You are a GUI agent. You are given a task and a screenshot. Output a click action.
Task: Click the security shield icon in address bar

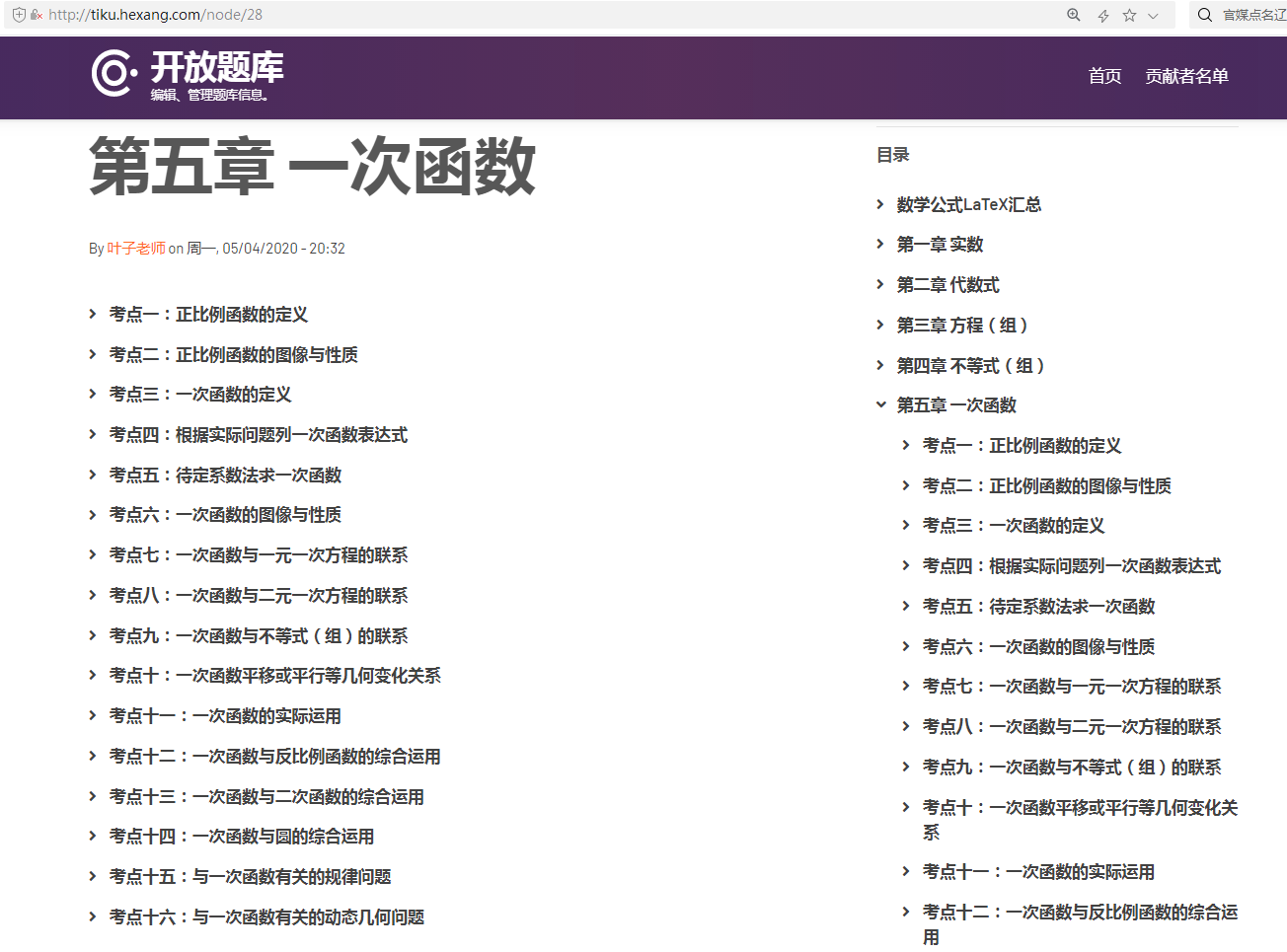[19, 15]
